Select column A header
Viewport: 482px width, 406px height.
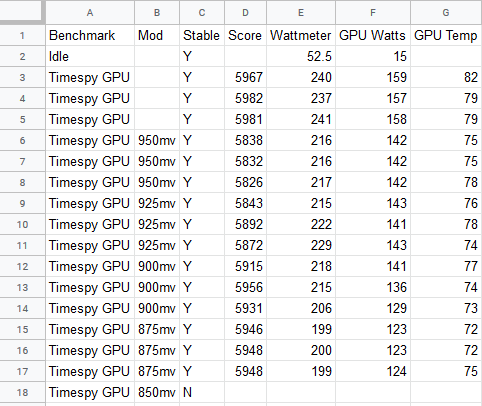click(90, 12)
